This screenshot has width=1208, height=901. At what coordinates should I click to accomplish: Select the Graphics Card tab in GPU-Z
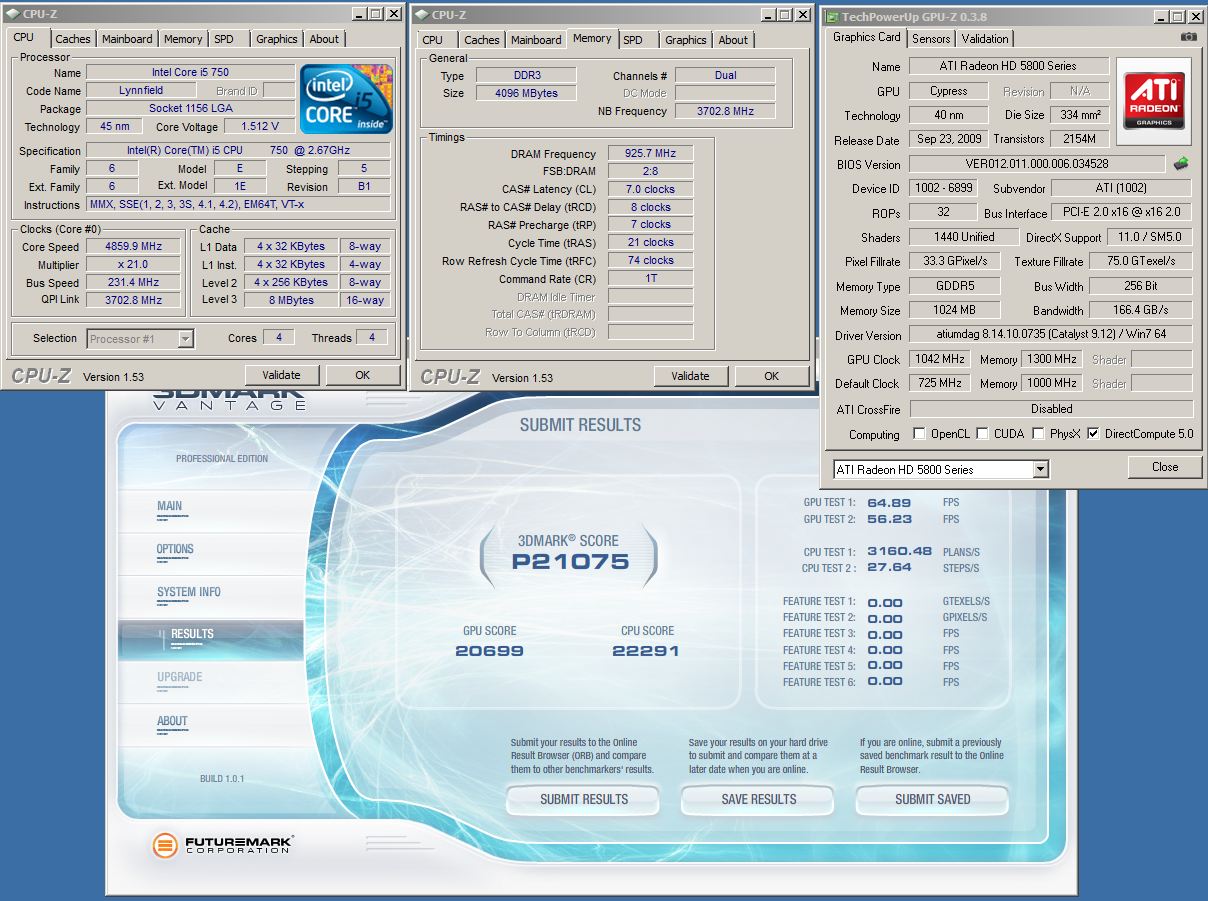pyautogui.click(x=867, y=37)
